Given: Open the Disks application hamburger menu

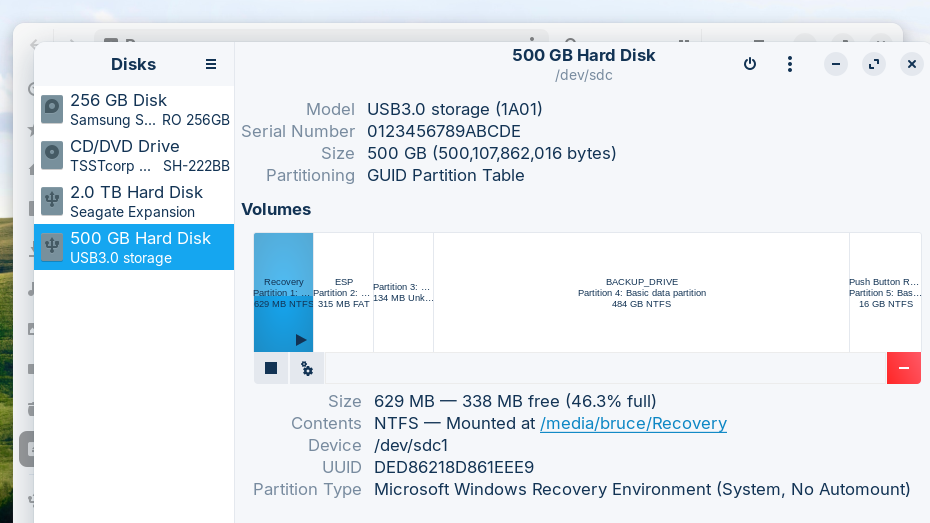Looking at the screenshot, I should coord(211,64).
